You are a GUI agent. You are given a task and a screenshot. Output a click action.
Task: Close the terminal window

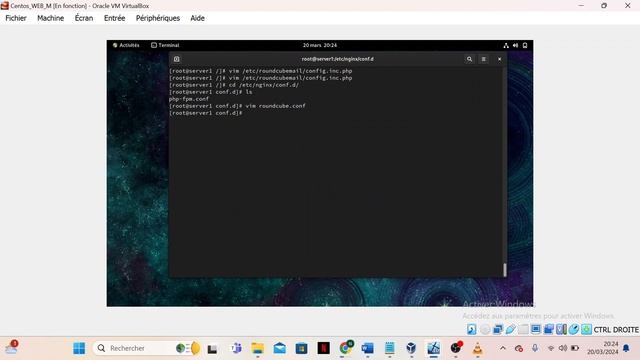pos(500,59)
